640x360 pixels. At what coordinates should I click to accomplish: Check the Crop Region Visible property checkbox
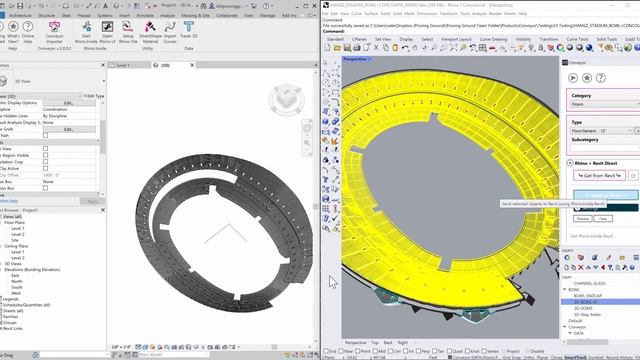(45, 155)
